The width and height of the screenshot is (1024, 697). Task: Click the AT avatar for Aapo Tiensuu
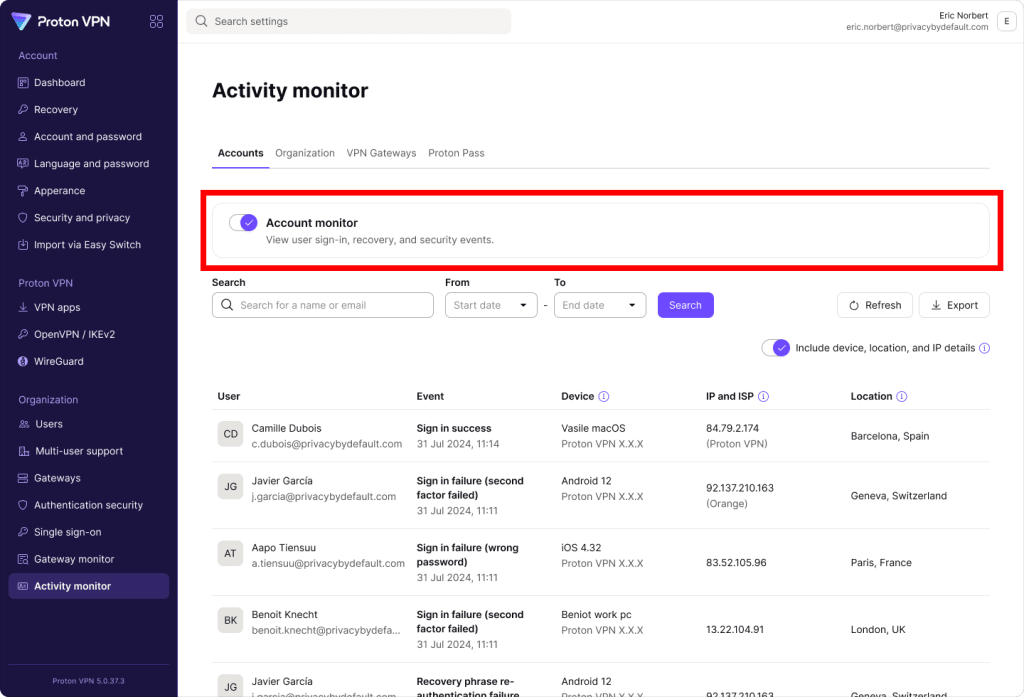[231, 553]
